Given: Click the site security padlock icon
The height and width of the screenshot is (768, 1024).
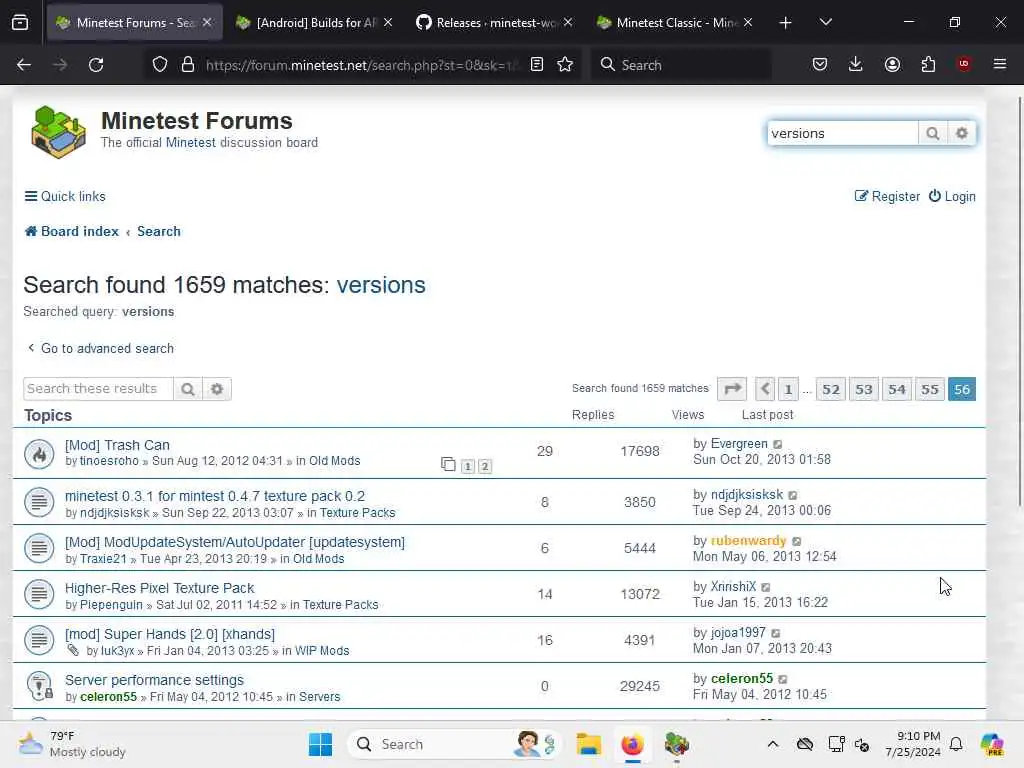Looking at the screenshot, I should pos(188,65).
